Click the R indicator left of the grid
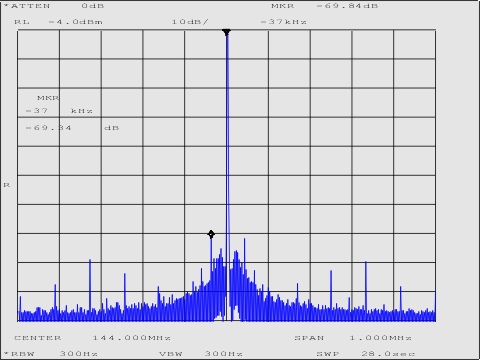Screen dimensions: 480x360 pos(7,185)
